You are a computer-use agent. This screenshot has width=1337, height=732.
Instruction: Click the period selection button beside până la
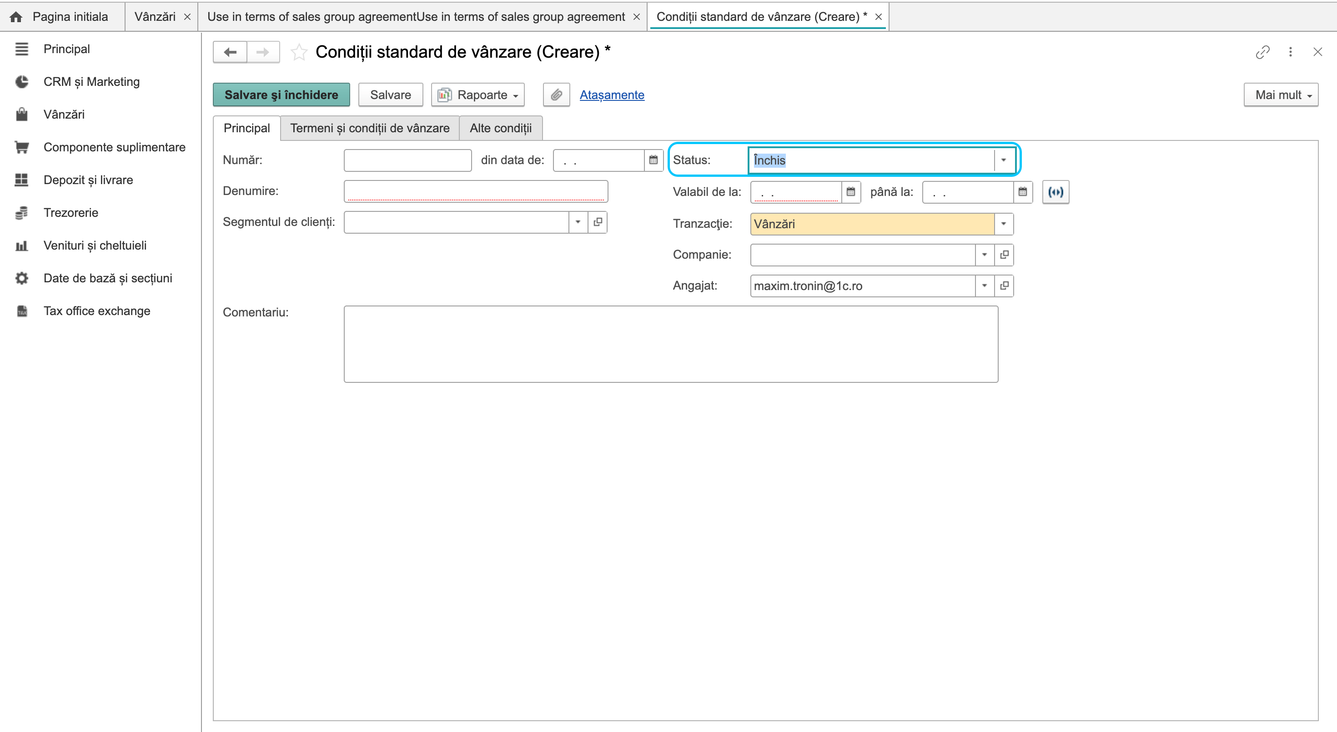pos(1056,192)
